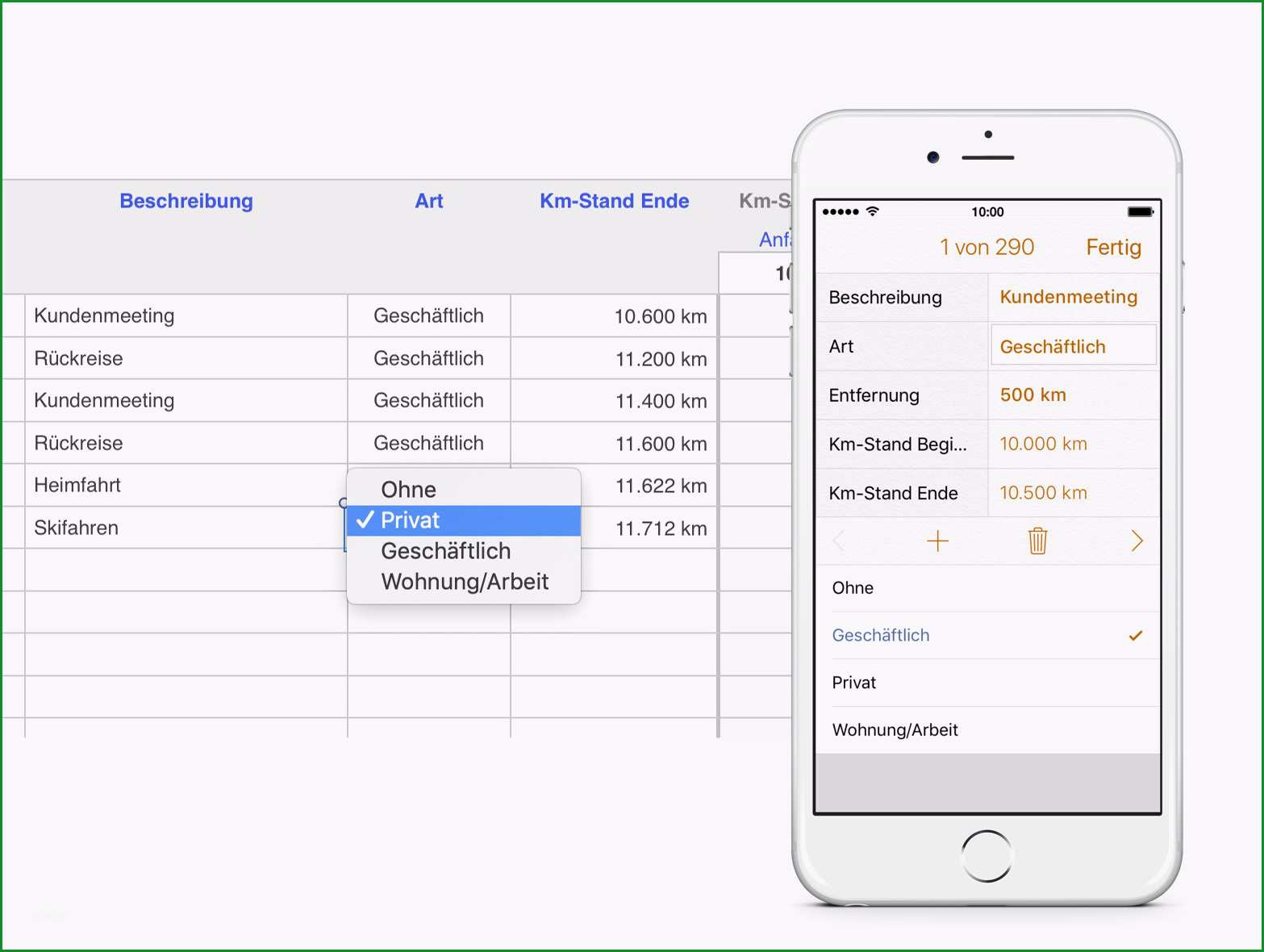Select the Kundenmeeting cell in 10.600 km row

coord(186,315)
